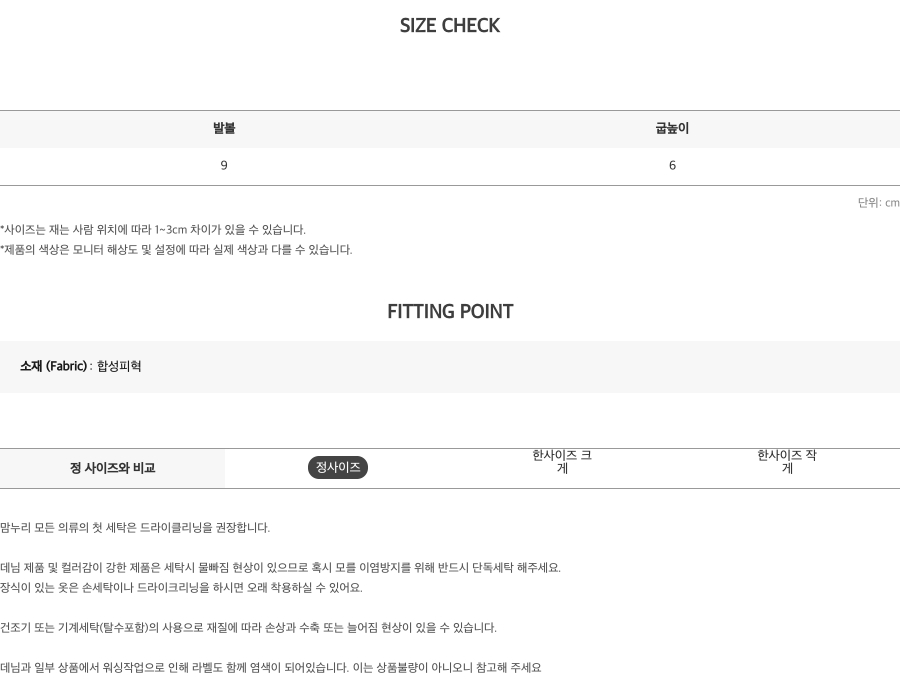Click the 워싱작업 label dyeing notice line
The image size is (900, 679).
point(271,668)
